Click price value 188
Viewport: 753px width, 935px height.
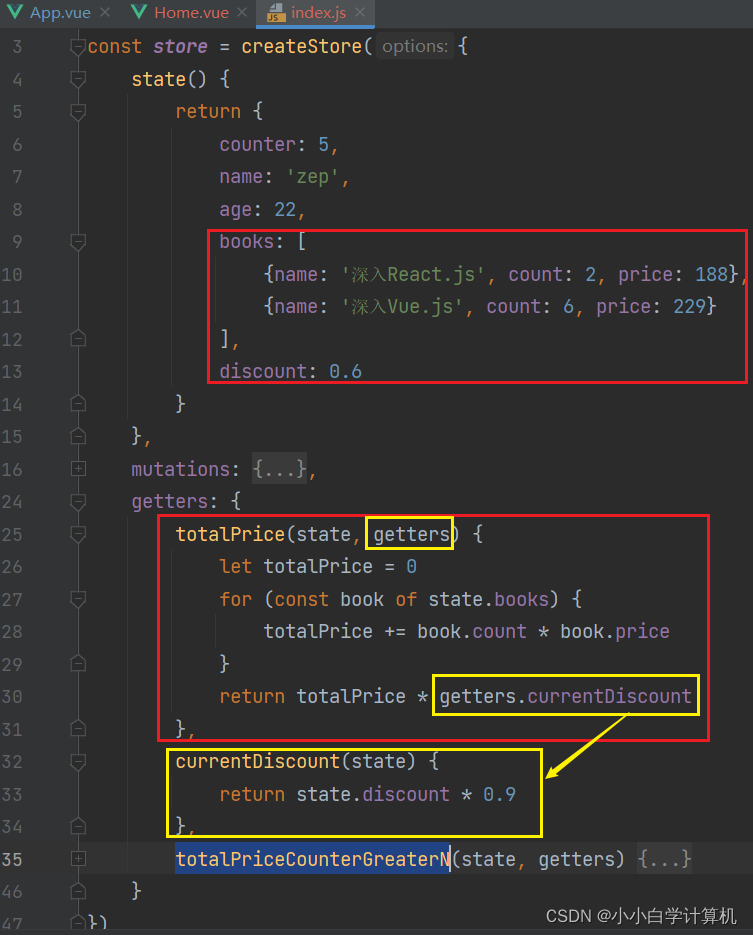pyautogui.click(x=711, y=274)
